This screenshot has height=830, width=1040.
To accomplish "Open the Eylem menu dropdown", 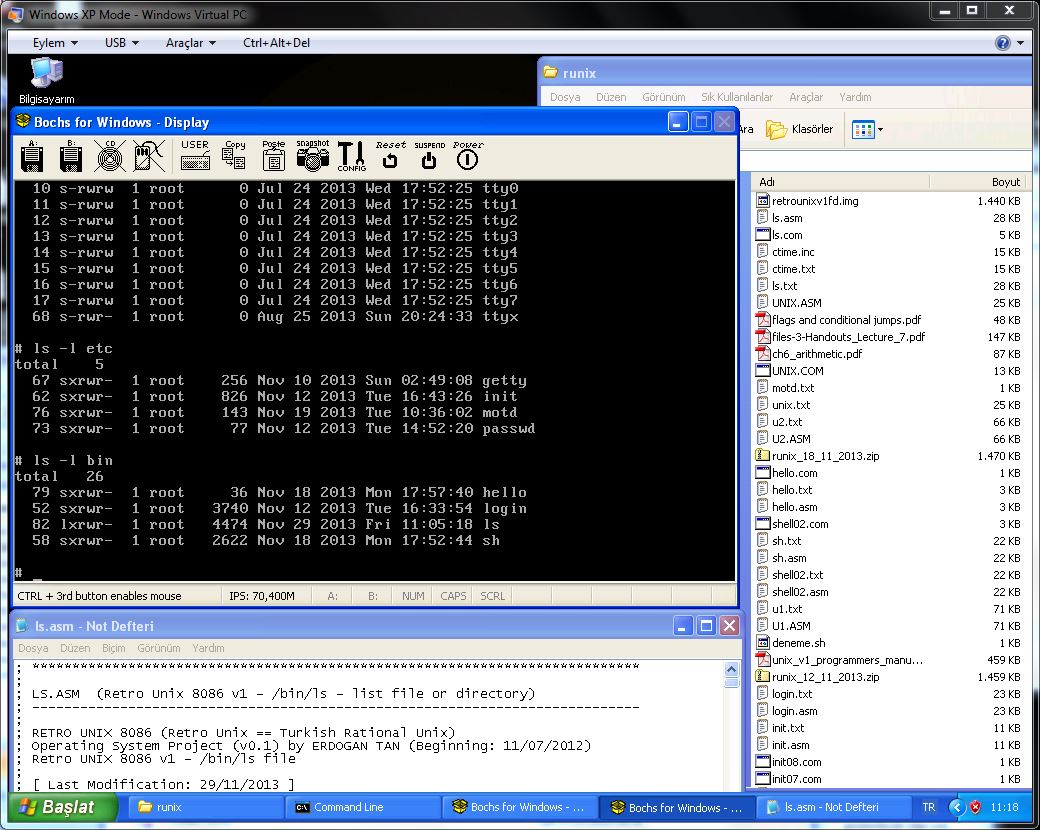I will (x=55, y=42).
